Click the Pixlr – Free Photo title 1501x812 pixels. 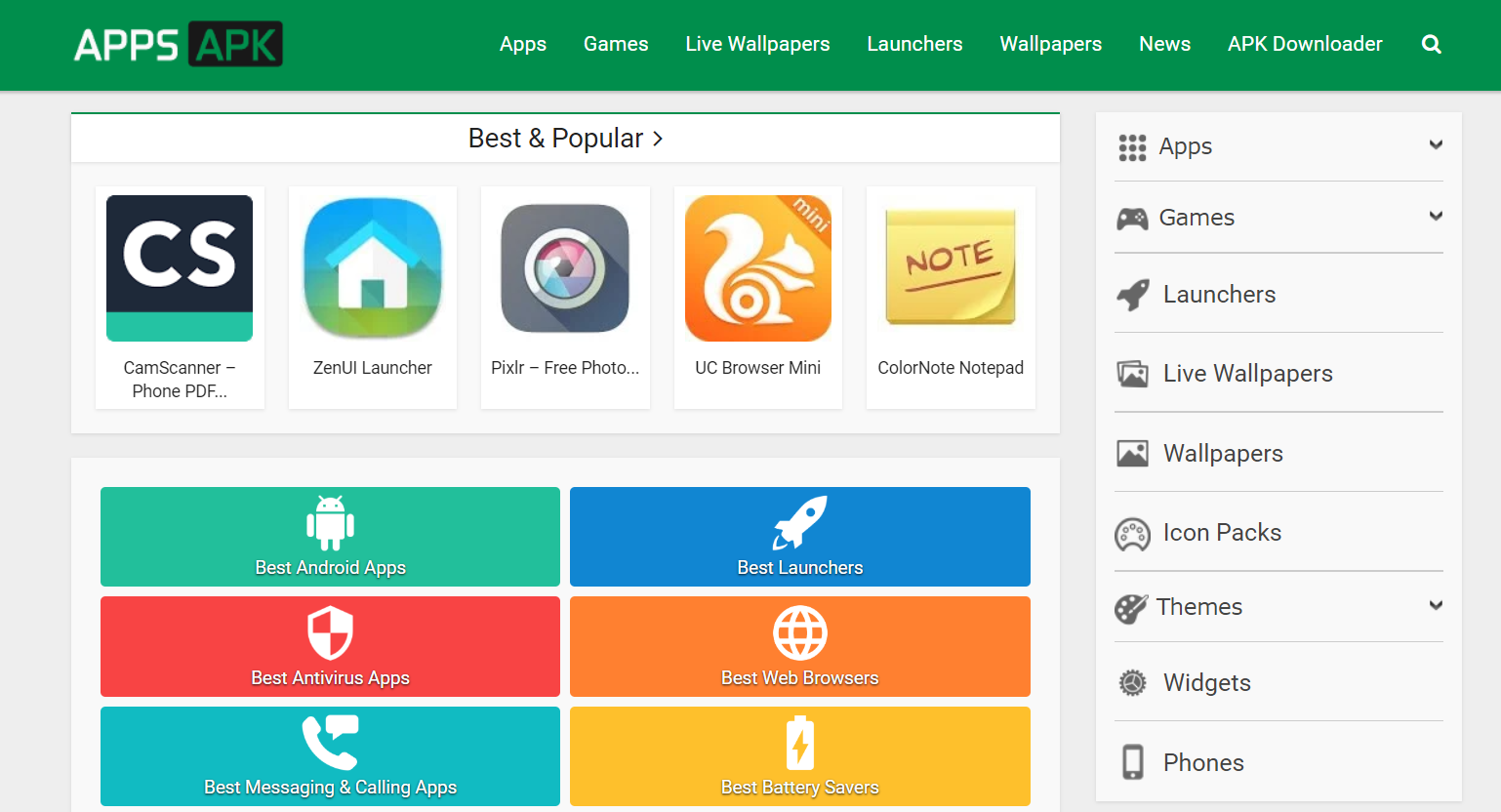[565, 368]
